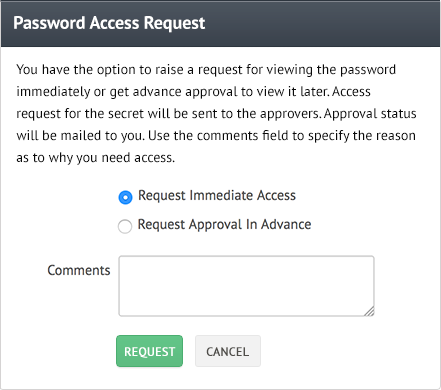Click the 'Request Approval In Advance' label text
This screenshot has width=441, height=390.
[x=224, y=225]
